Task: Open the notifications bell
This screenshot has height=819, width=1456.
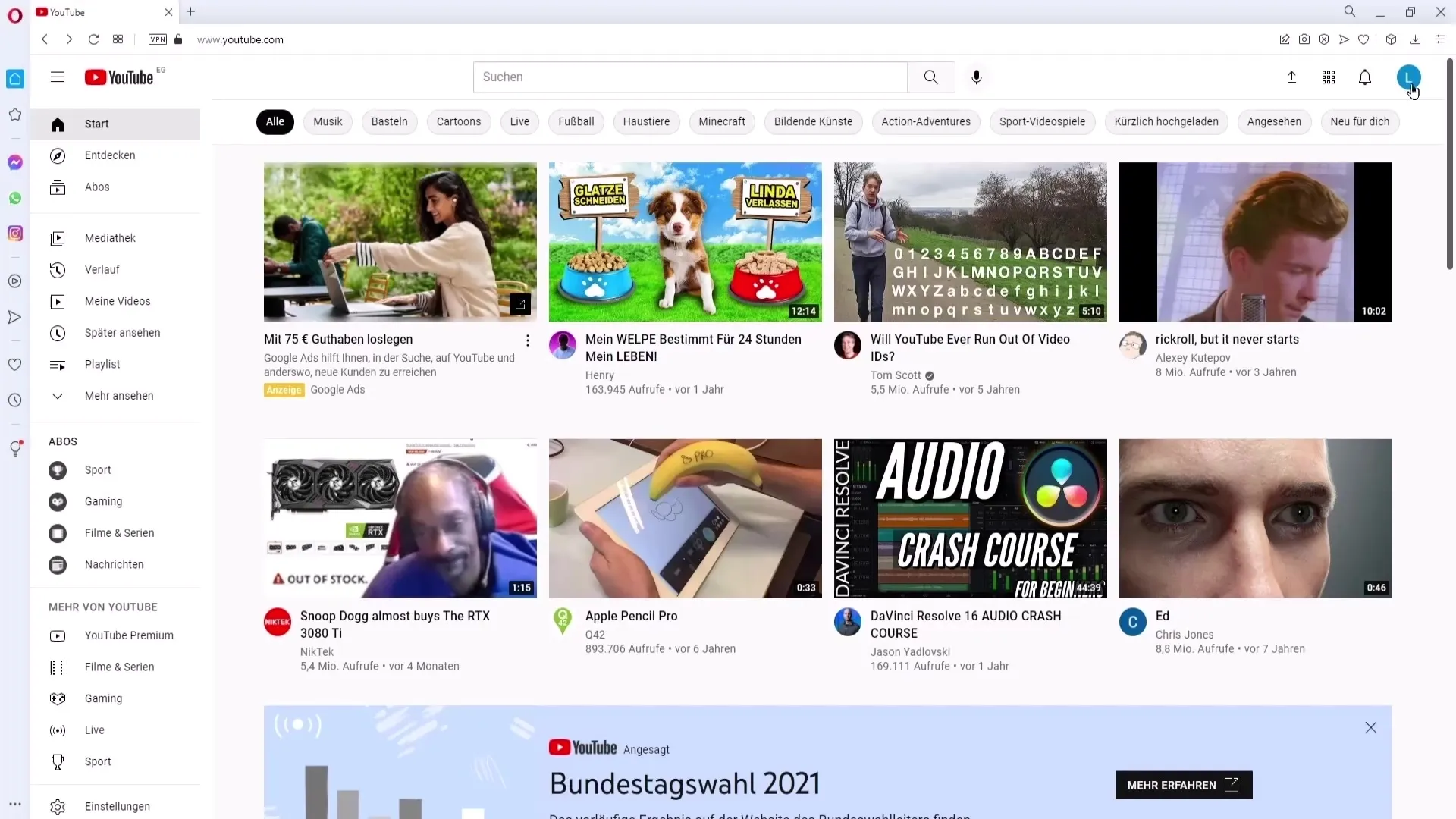Action: pyautogui.click(x=1365, y=77)
